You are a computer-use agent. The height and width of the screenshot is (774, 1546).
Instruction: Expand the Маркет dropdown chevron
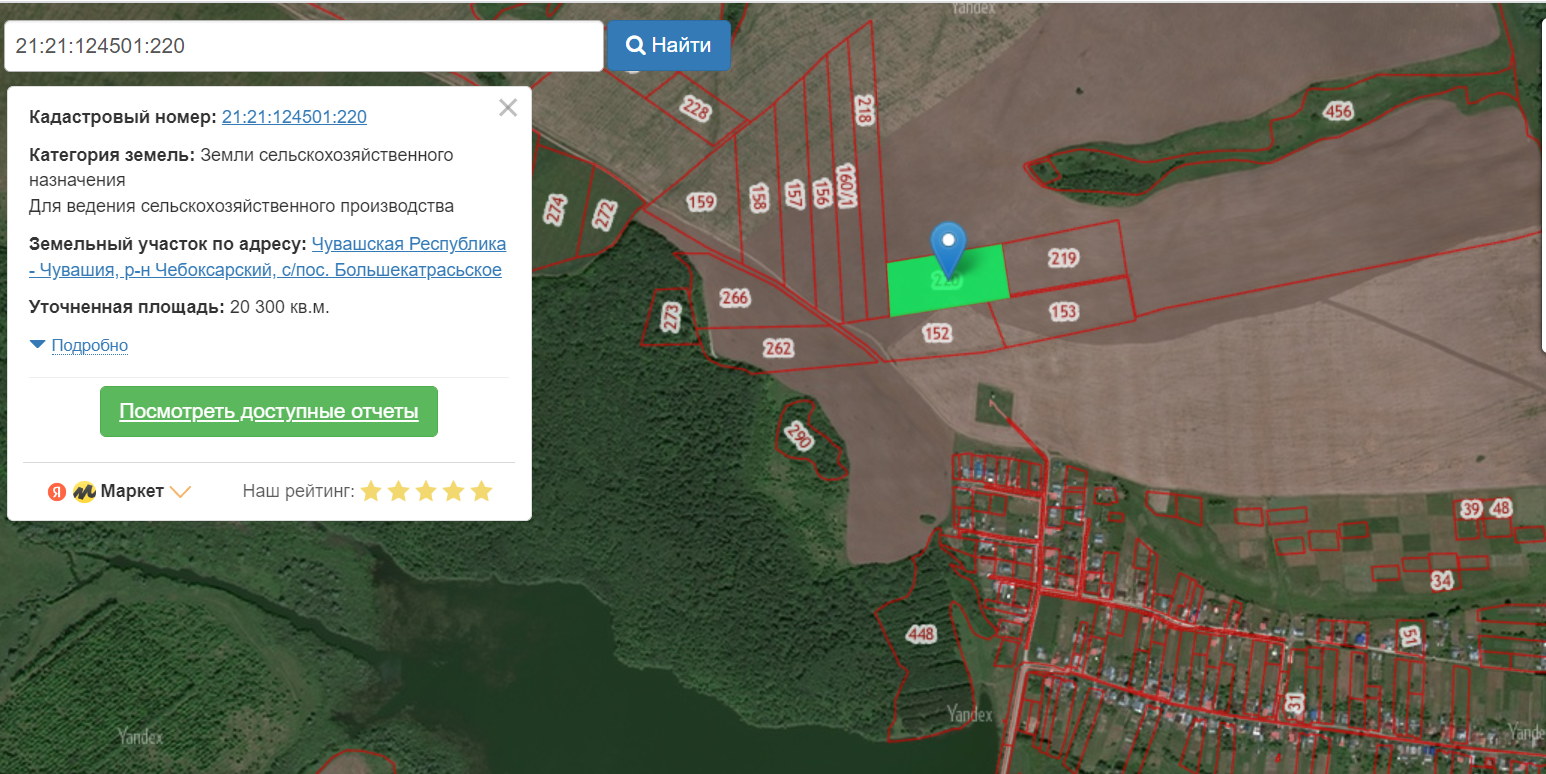(180, 492)
